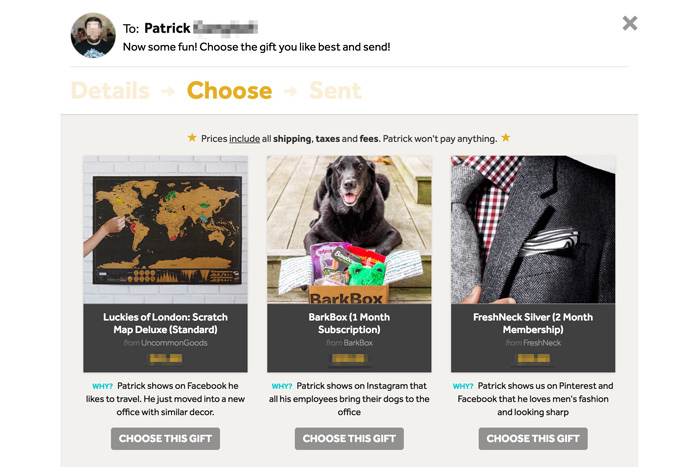The image size is (700, 467).
Task: Jump to the Sent step
Action: click(335, 91)
